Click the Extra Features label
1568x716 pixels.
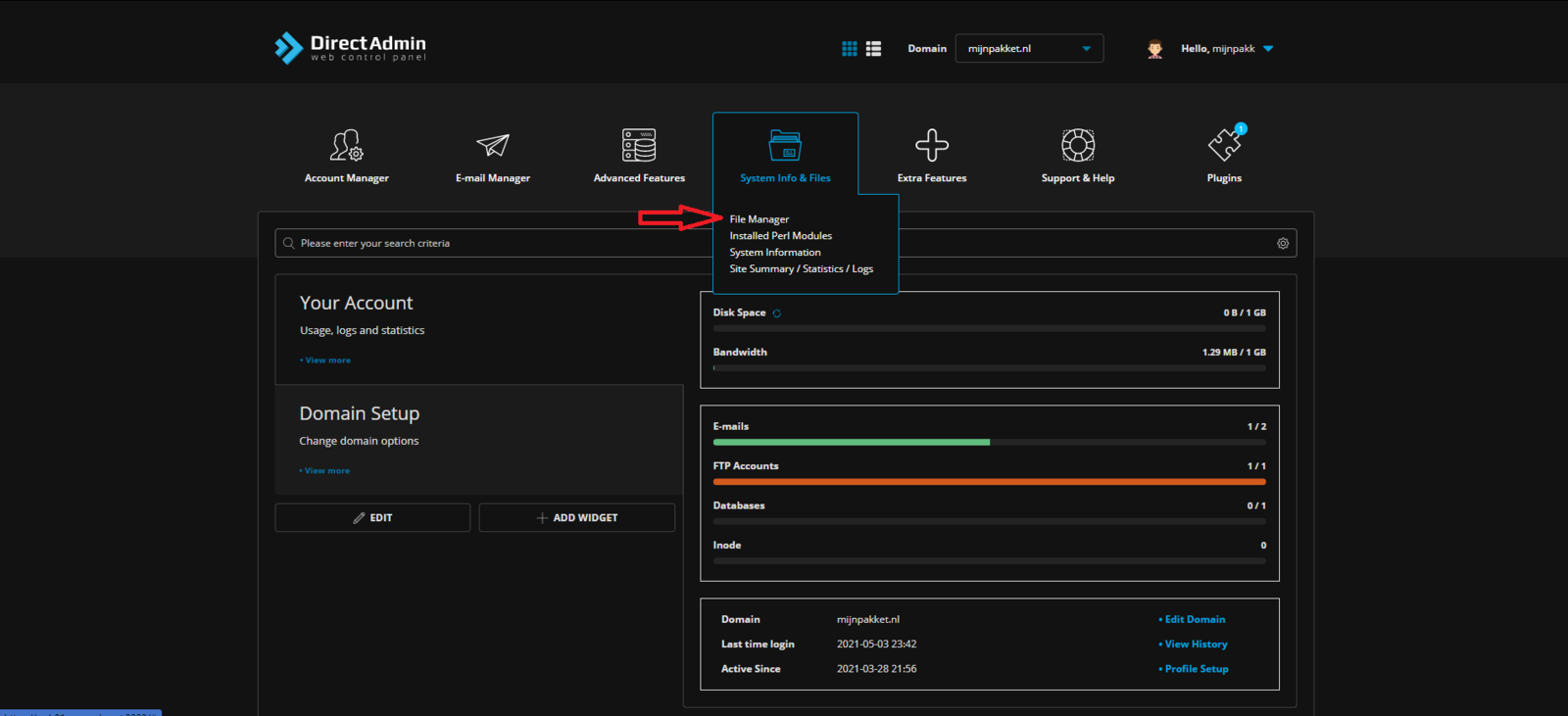(932, 178)
